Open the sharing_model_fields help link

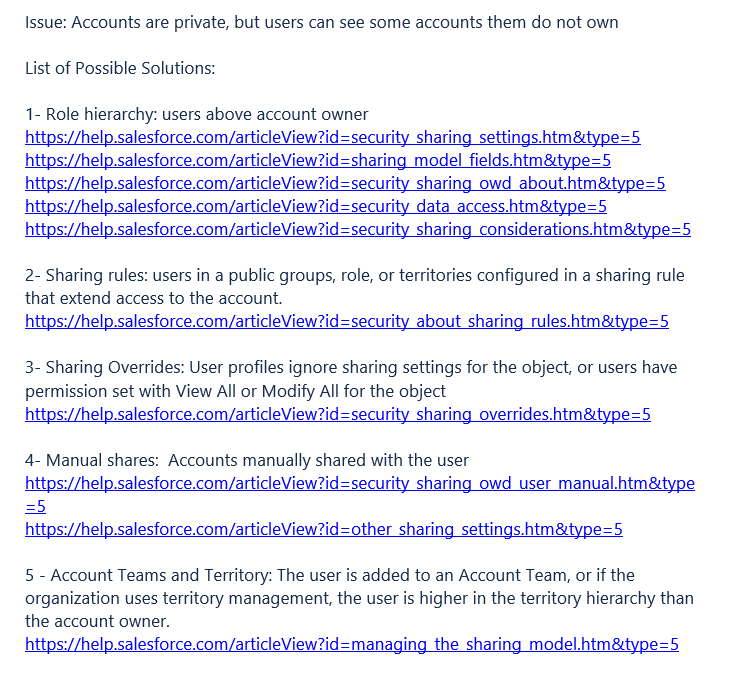point(317,160)
